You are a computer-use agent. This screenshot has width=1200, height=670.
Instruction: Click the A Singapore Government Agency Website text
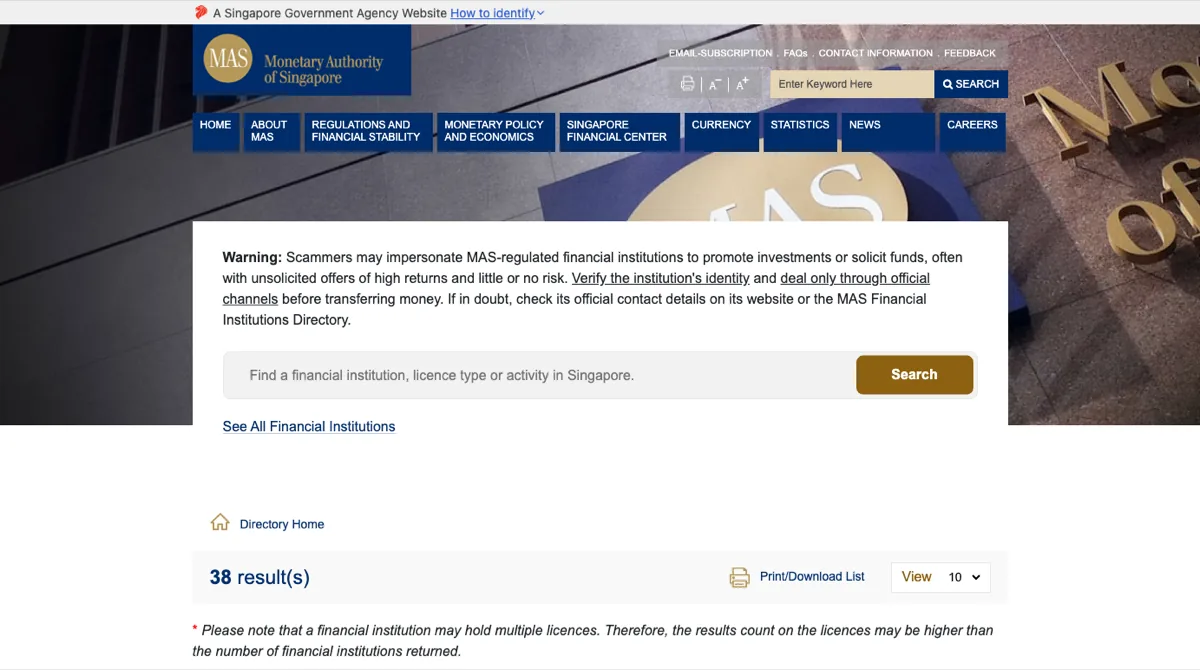tap(330, 13)
